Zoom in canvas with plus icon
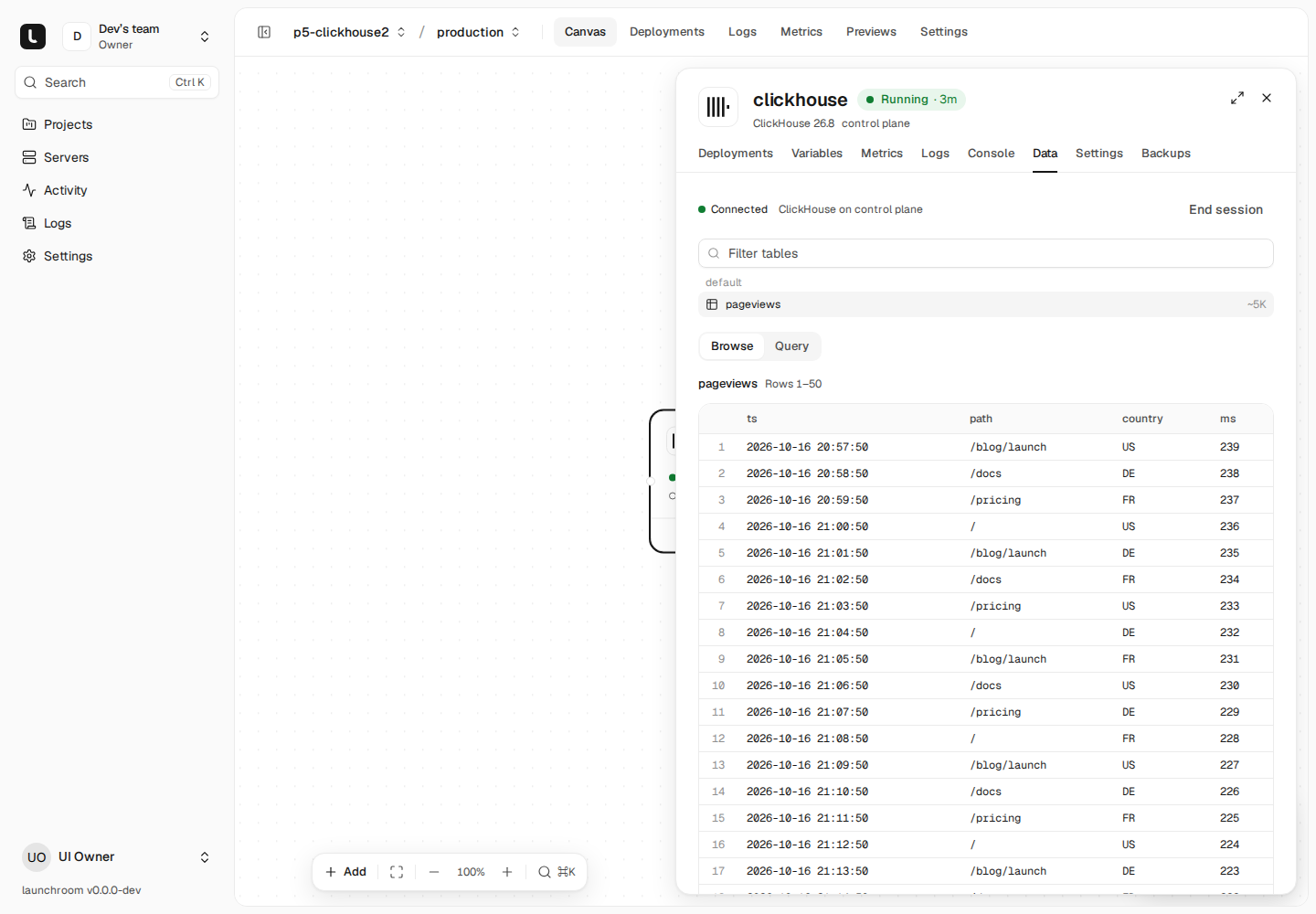This screenshot has height=914, width=1316. [507, 872]
